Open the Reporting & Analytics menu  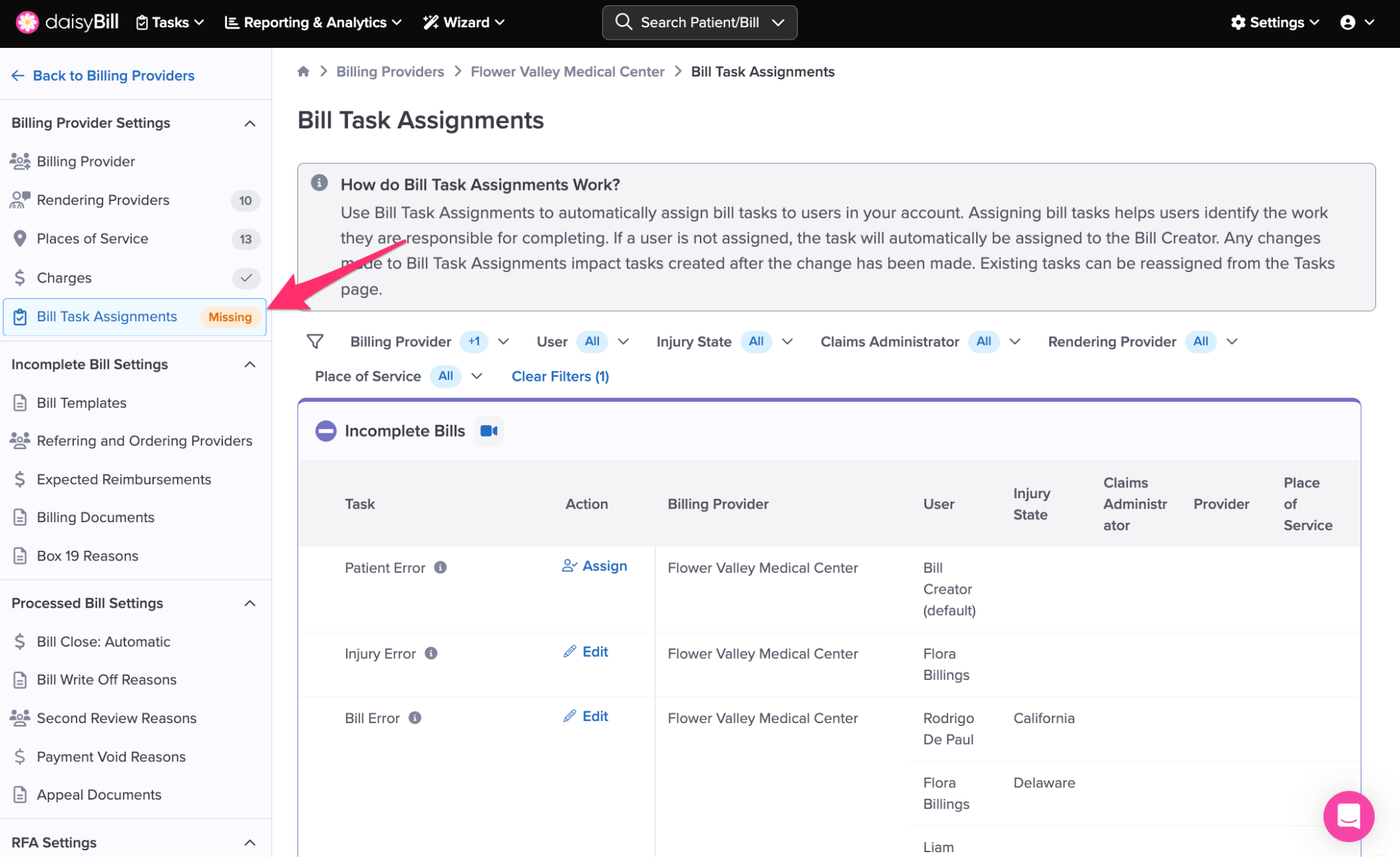point(313,23)
